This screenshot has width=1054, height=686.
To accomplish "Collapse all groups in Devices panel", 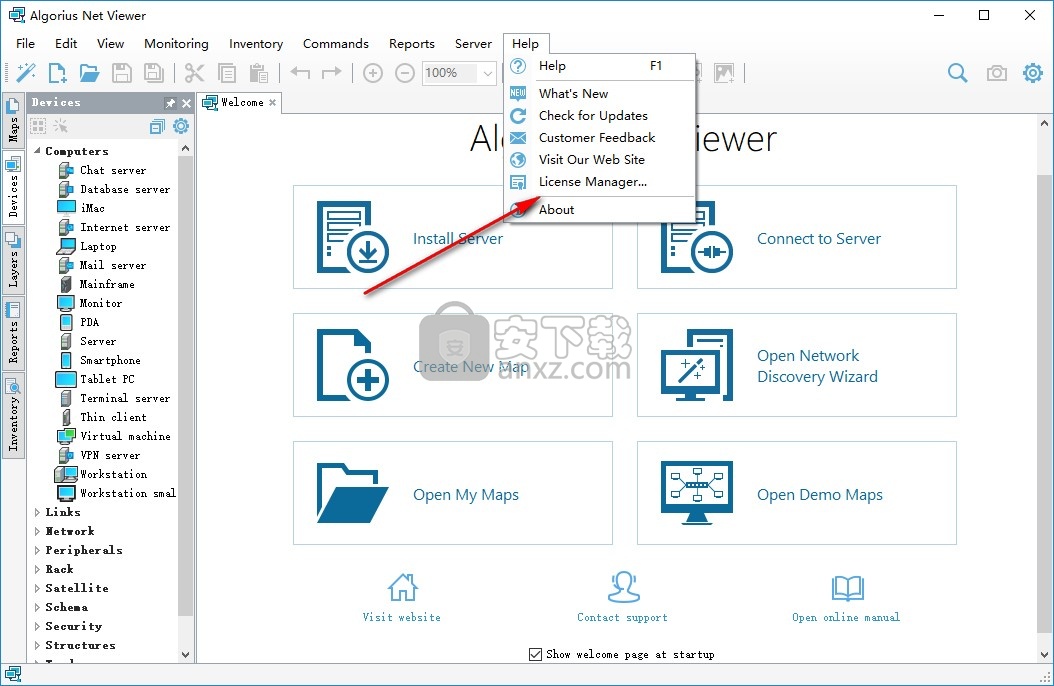I will pyautogui.click(x=157, y=126).
